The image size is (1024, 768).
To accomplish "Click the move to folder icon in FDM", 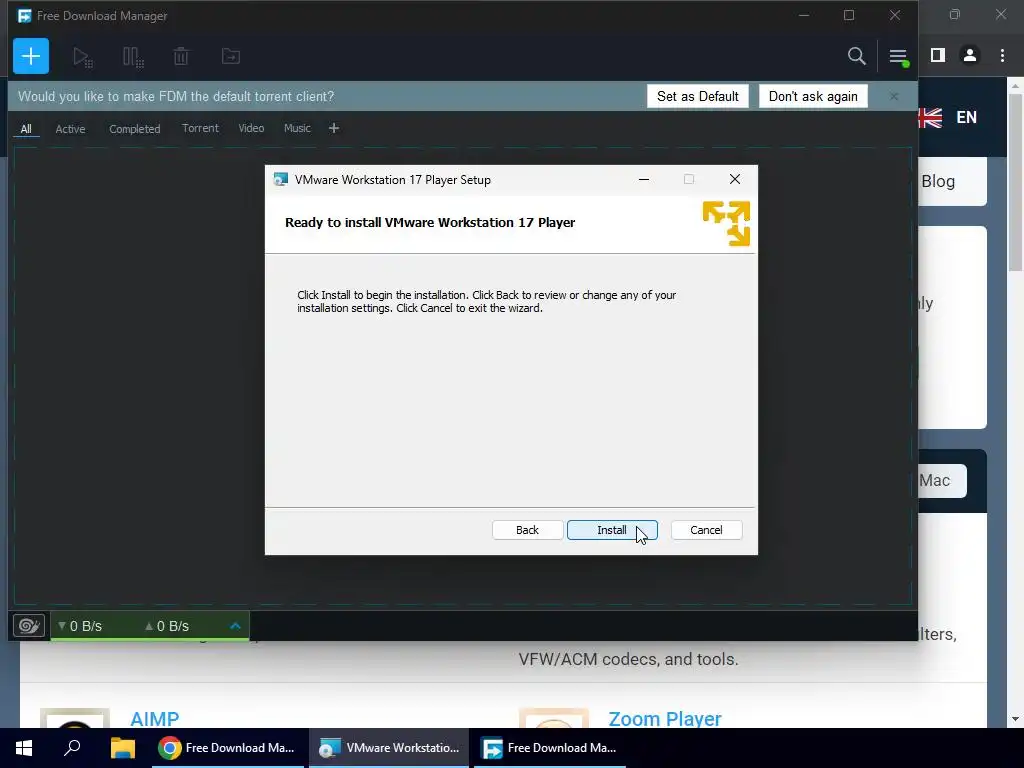I will click(231, 57).
